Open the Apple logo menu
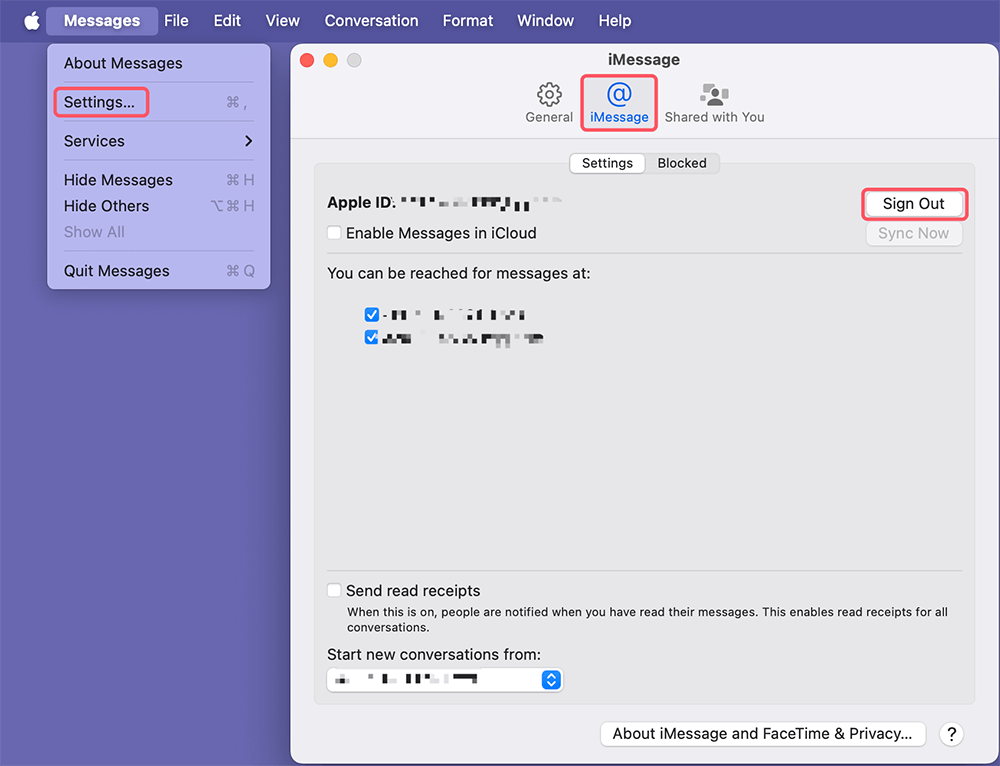 (x=31, y=21)
